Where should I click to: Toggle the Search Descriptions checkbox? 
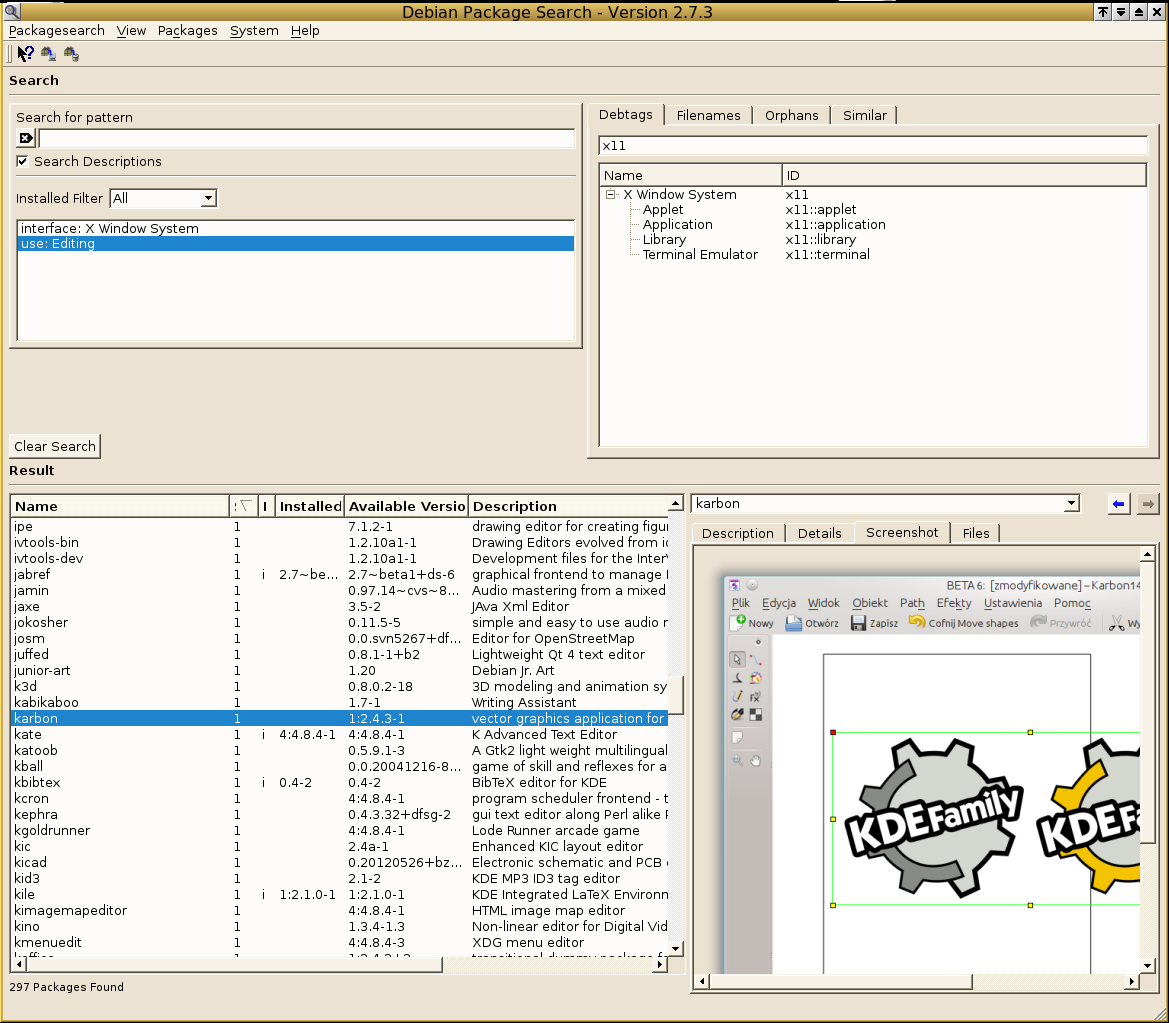(22, 161)
